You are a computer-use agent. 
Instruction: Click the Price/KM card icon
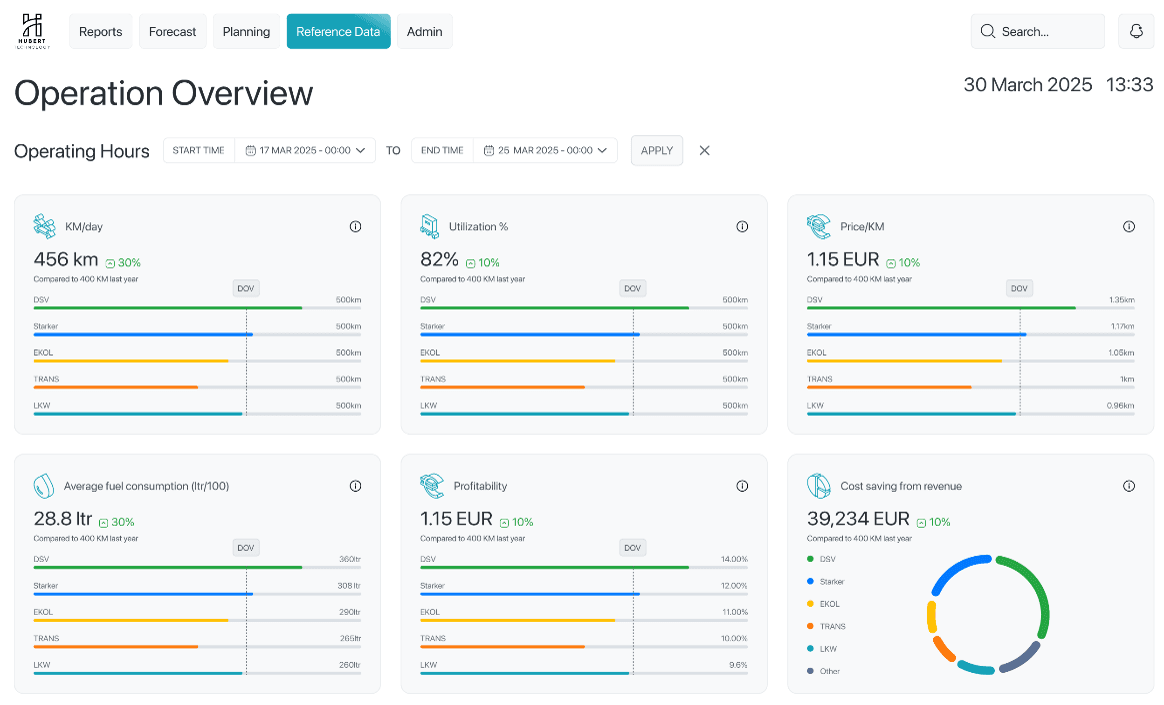819,226
